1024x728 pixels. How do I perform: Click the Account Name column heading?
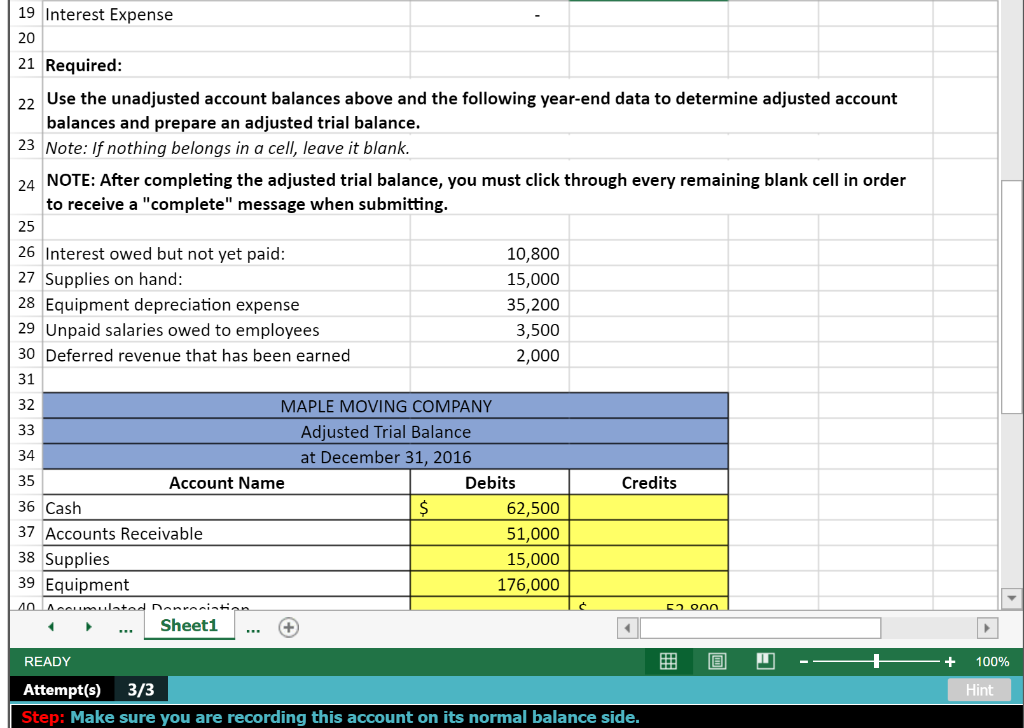(226, 483)
